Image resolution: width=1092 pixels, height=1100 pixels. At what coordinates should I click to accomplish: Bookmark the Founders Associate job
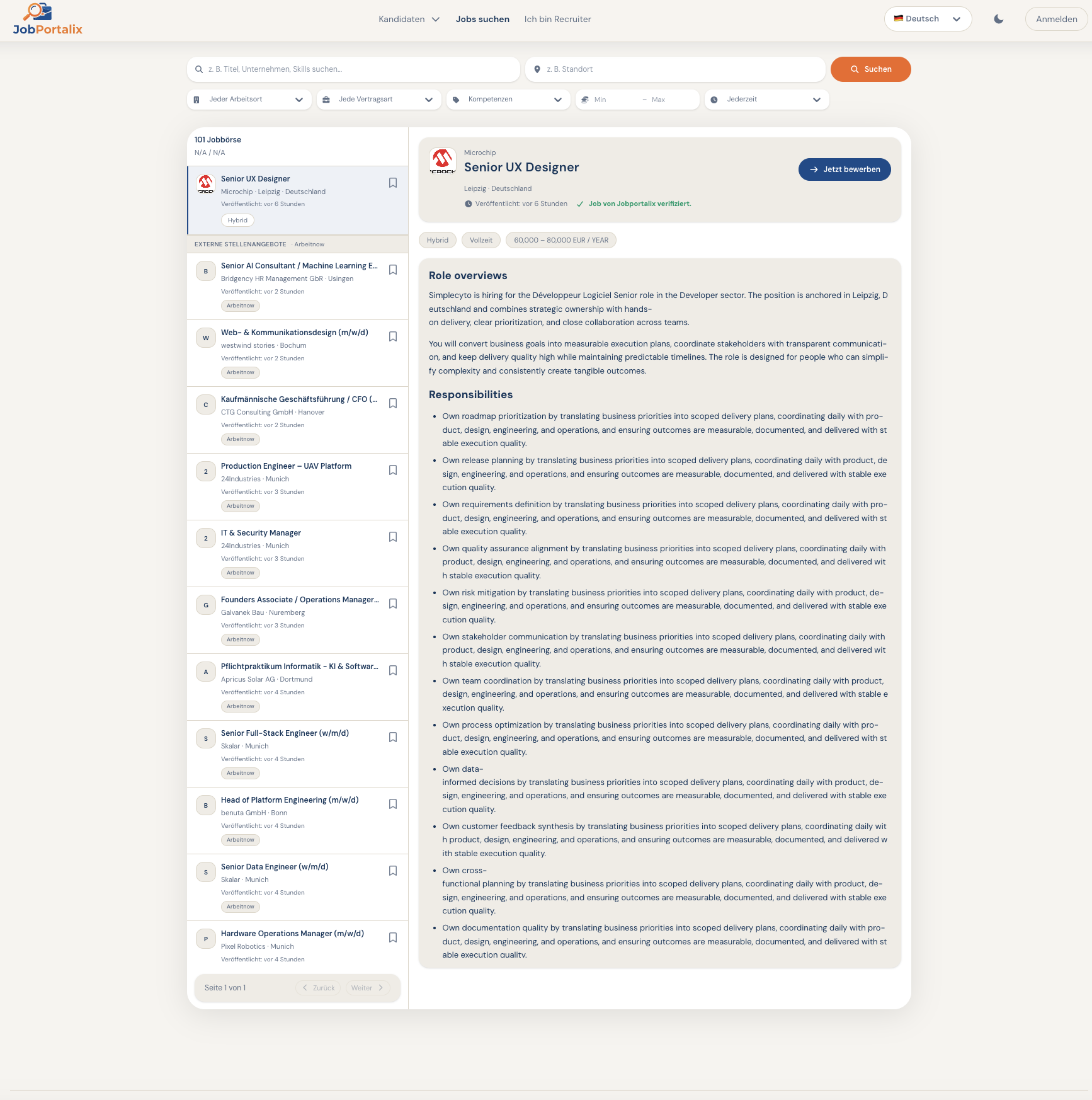393,604
